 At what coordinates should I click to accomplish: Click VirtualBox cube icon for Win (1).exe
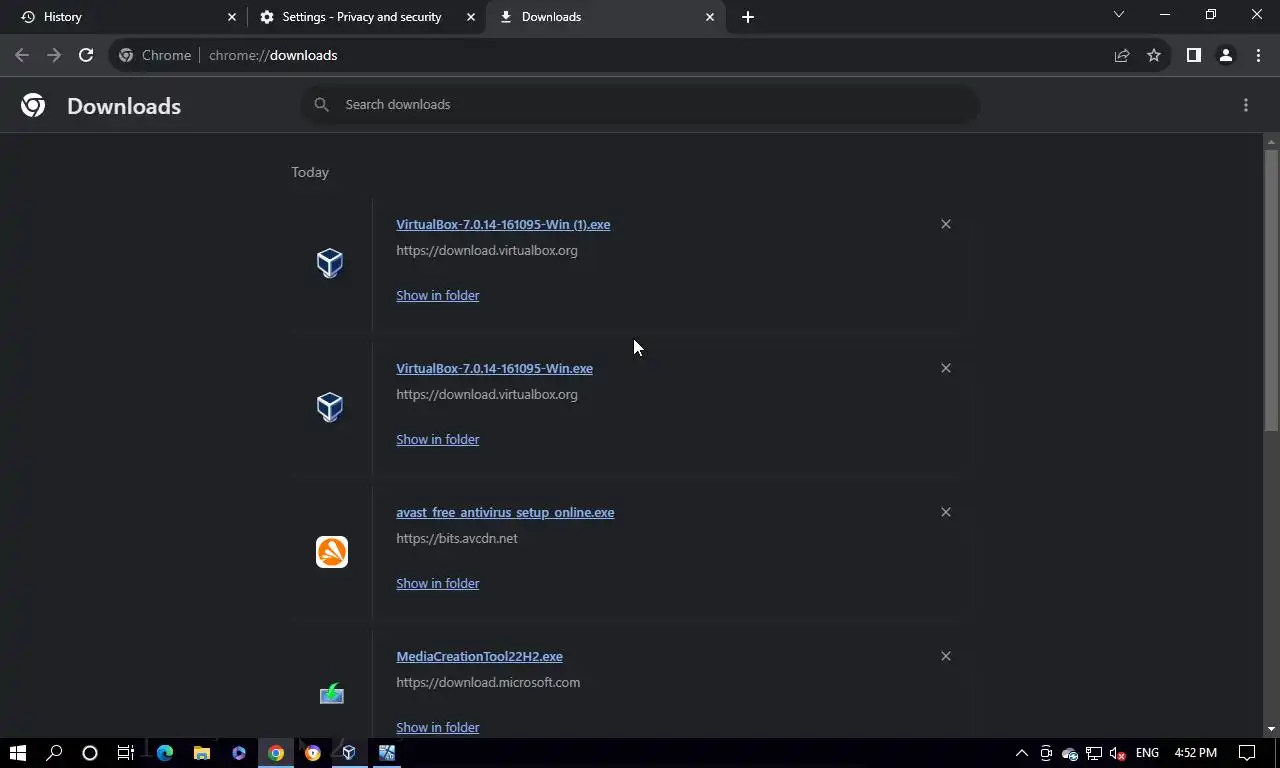[x=330, y=263]
